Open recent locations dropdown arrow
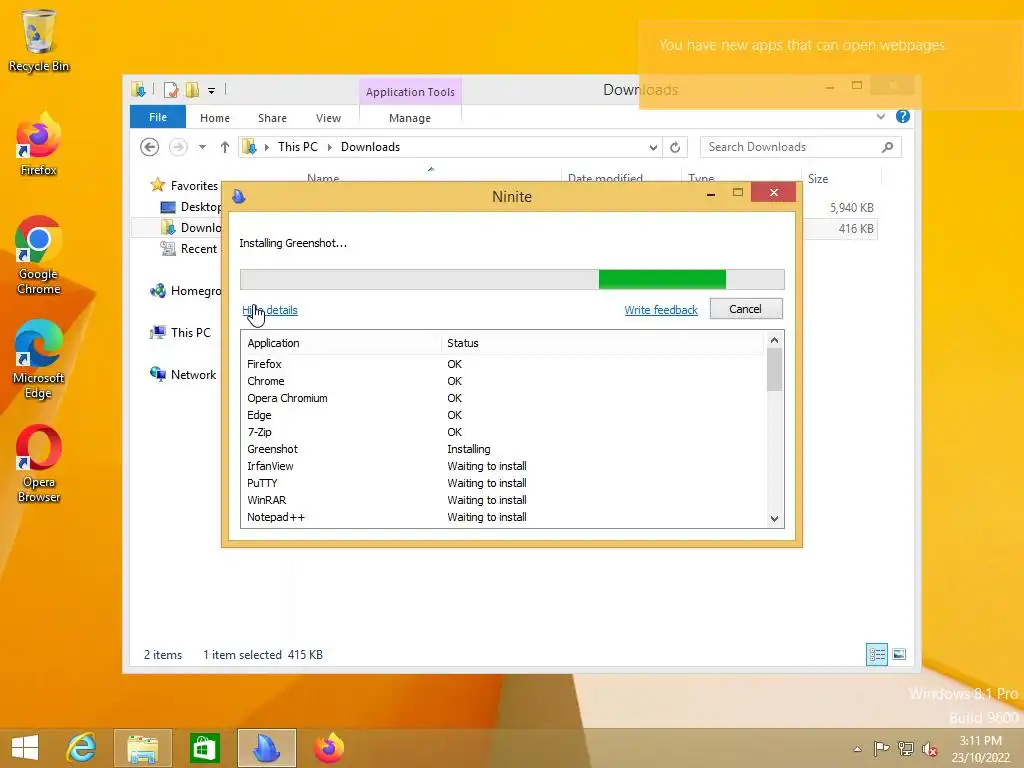The image size is (1024, 768). coord(202,147)
